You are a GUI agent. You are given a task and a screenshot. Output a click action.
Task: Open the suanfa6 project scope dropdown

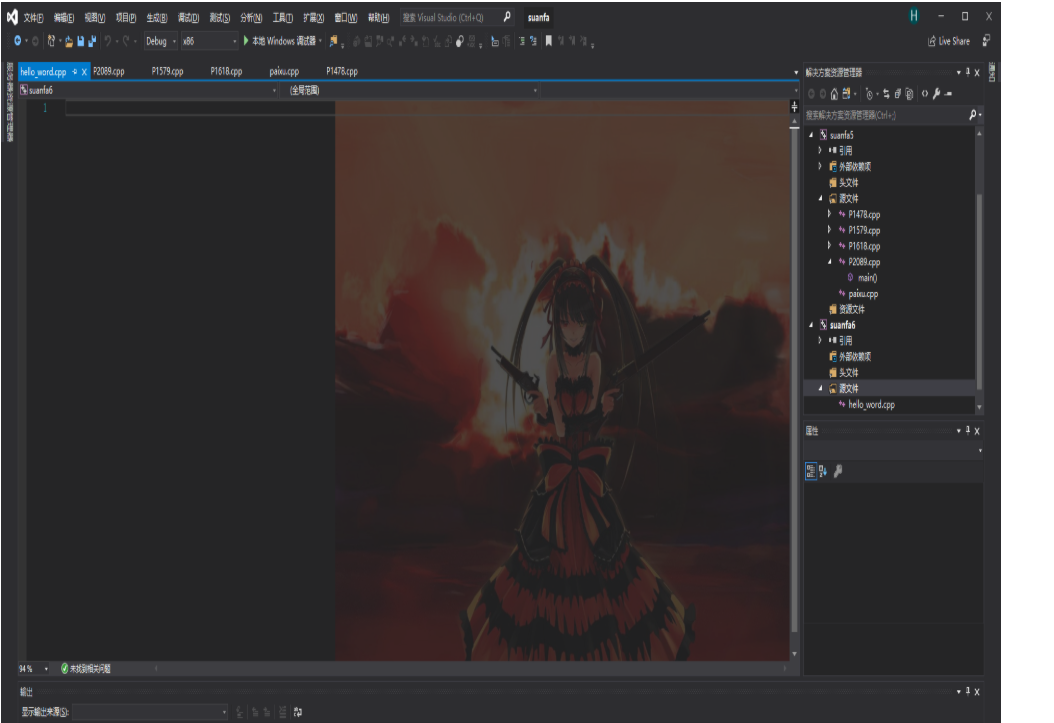click(148, 90)
